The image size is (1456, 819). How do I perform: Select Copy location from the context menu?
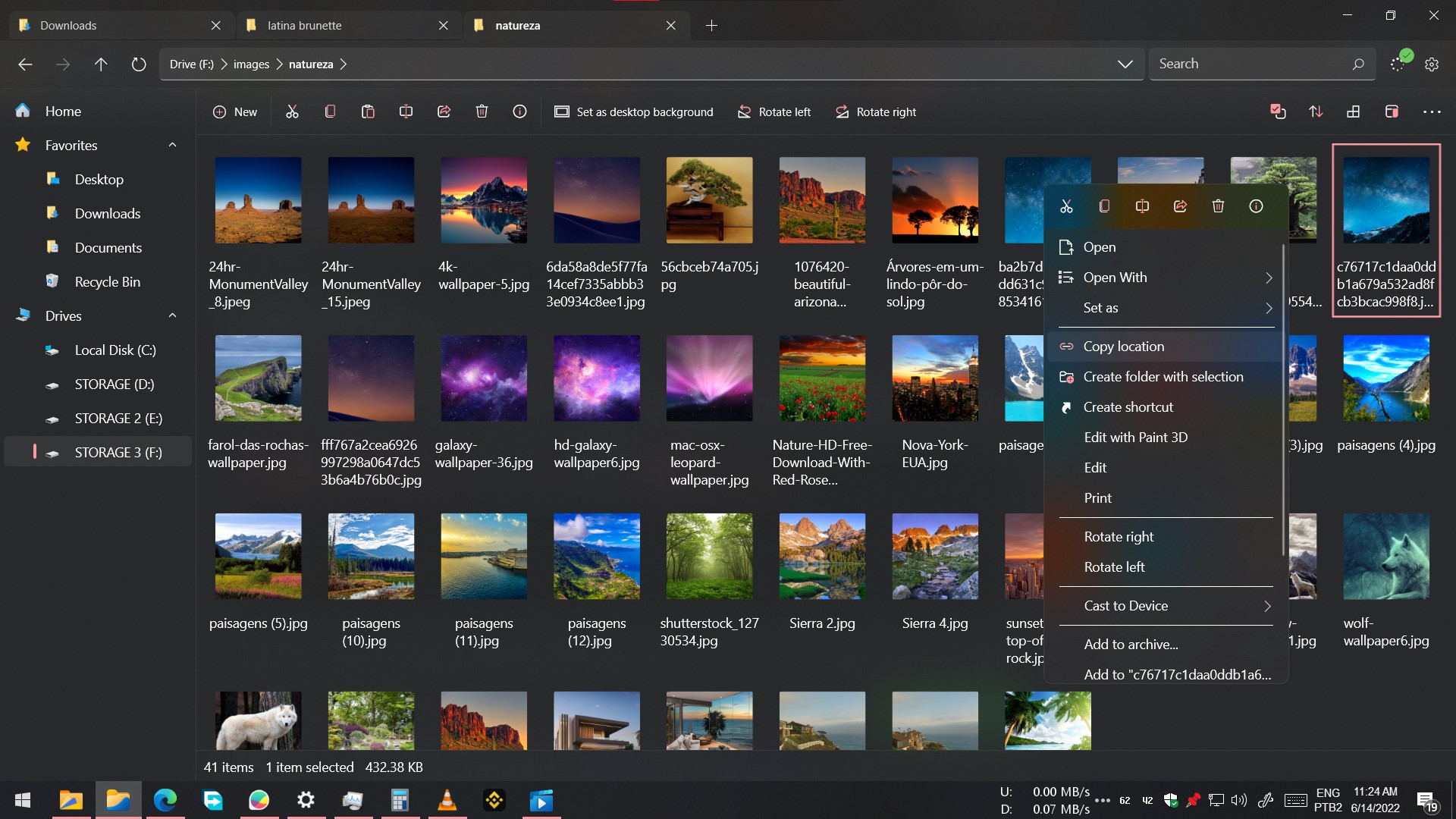pos(1122,346)
